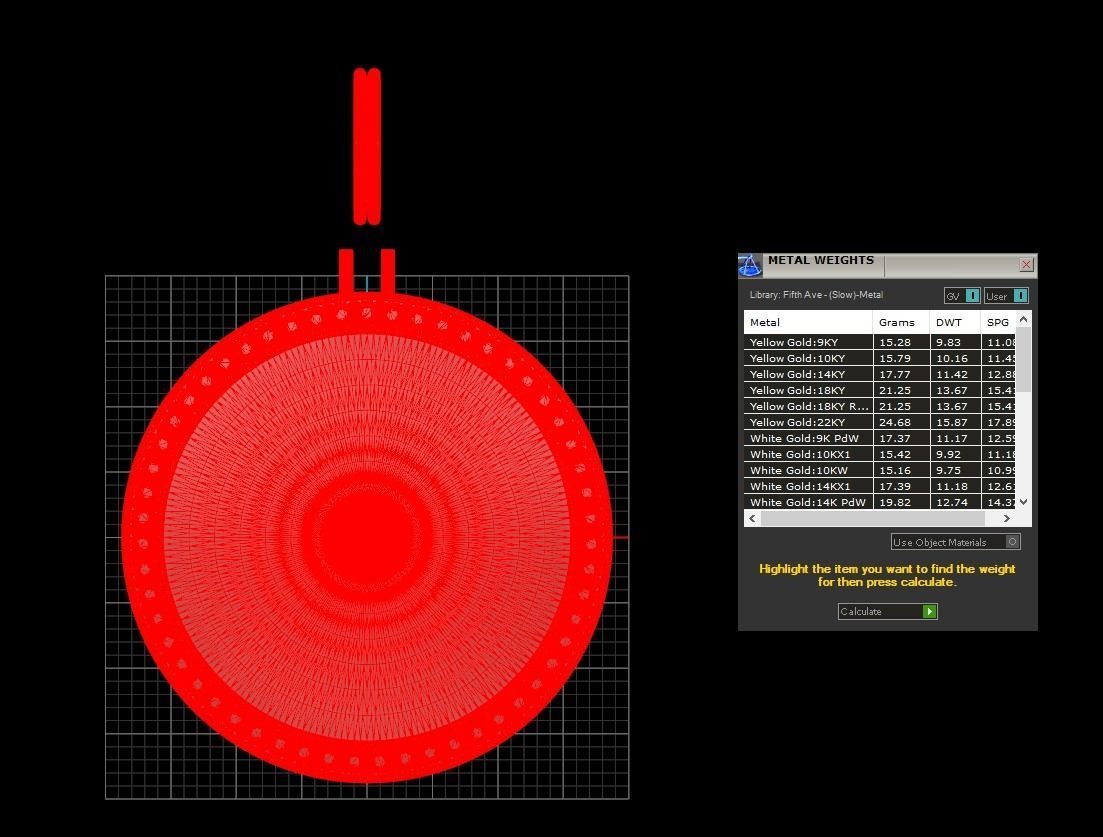Image resolution: width=1103 pixels, height=837 pixels.
Task: Click the vertical scrollbar thumb
Action: [x=1024, y=360]
